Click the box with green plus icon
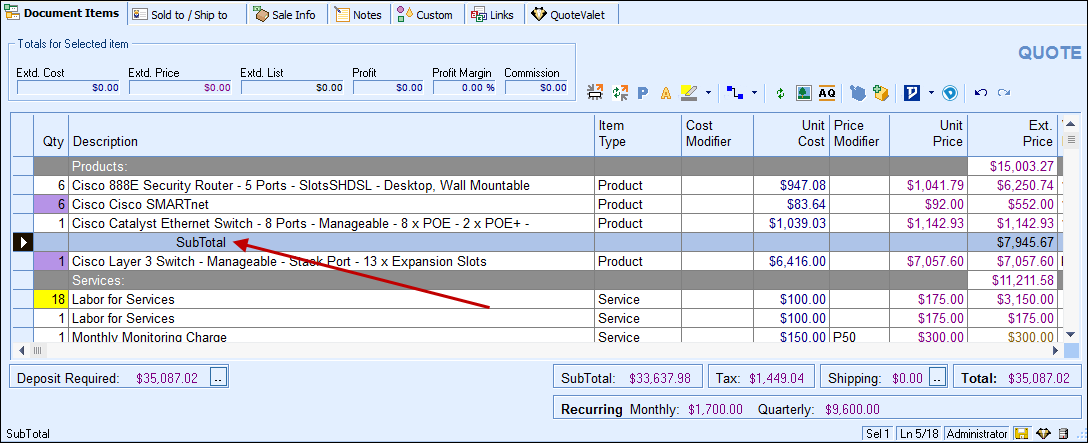 pyautogui.click(x=881, y=93)
